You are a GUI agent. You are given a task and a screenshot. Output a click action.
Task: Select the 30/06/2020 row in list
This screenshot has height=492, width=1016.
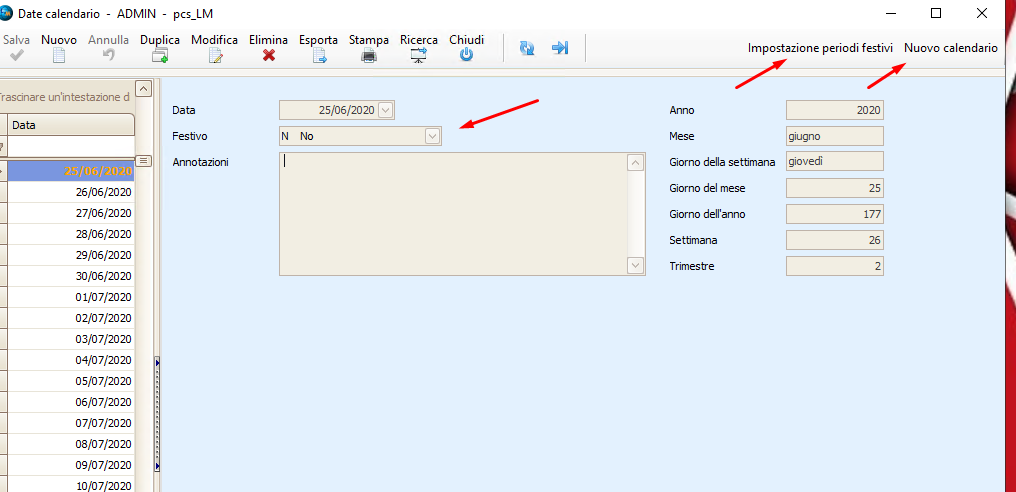click(70, 276)
